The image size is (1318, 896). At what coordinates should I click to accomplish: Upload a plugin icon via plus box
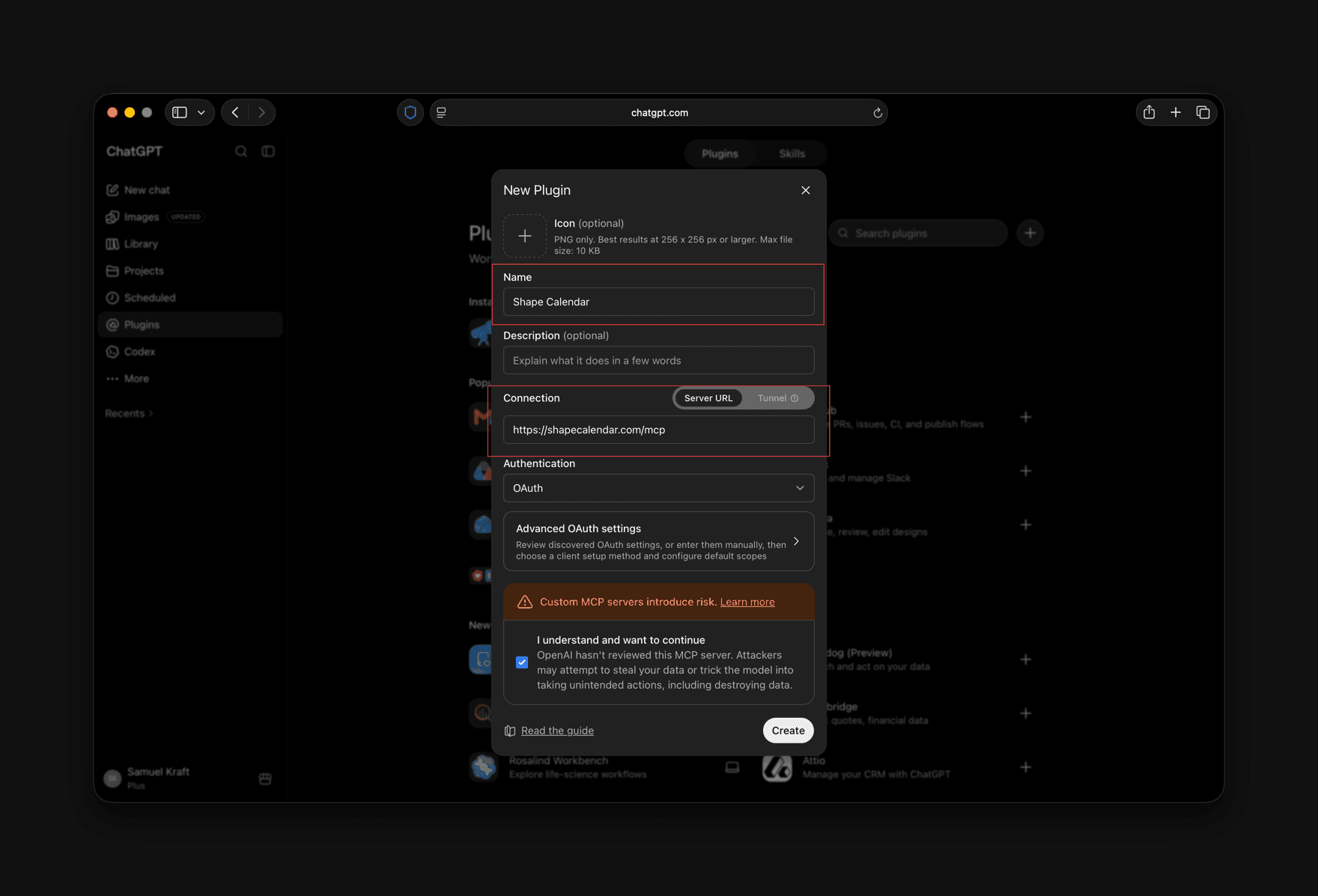coord(525,236)
